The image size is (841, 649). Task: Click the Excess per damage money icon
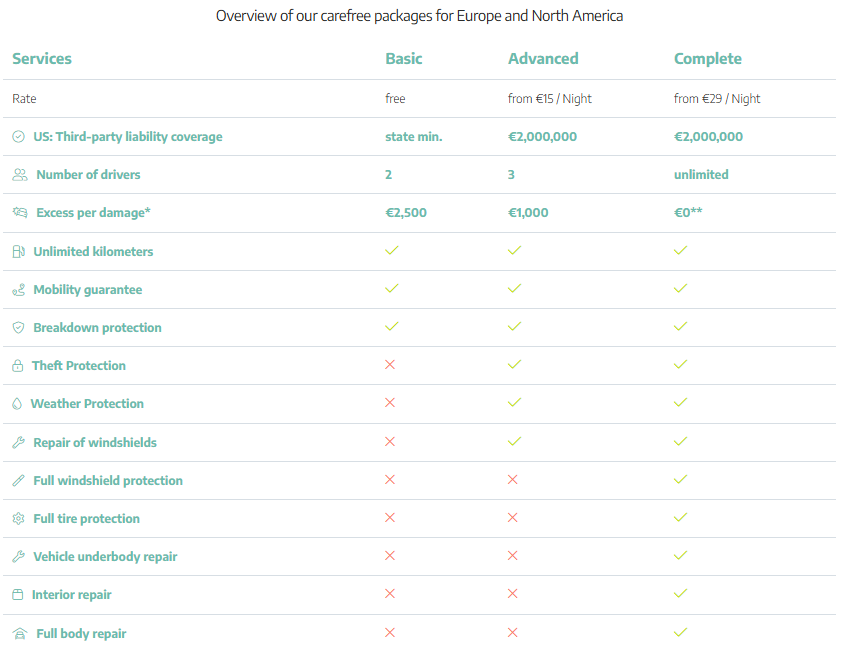[20, 212]
